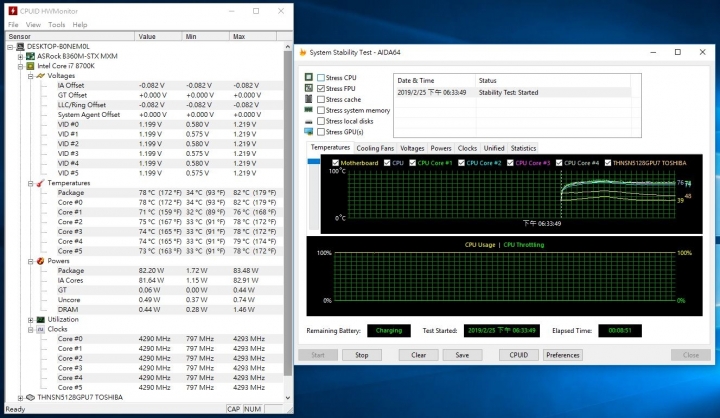This screenshot has height=418, width=720.
Task: Switch to the Voltages tab in AIDA64
Action: tap(412, 148)
